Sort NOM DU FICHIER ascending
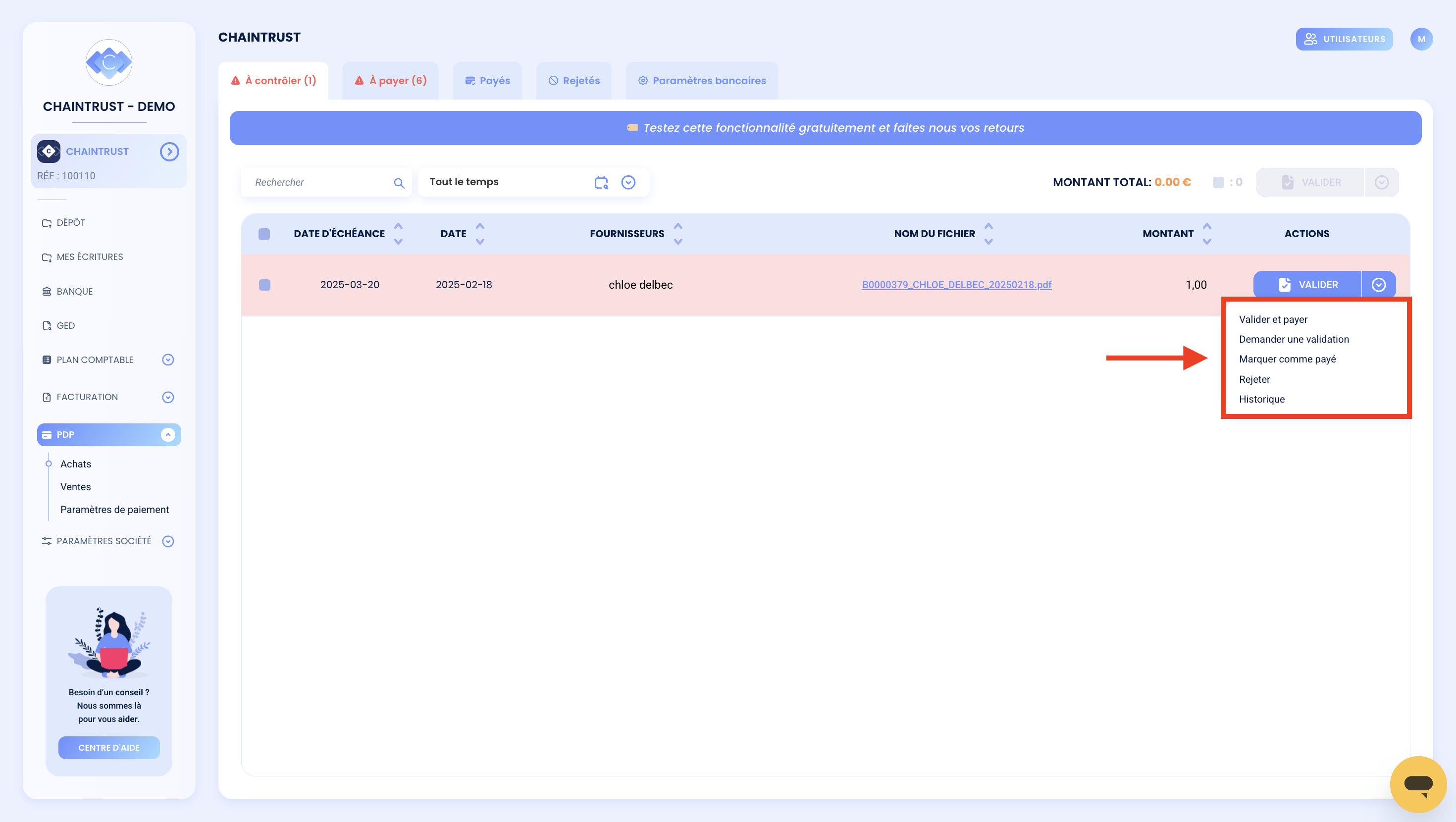Image resolution: width=1456 pixels, height=822 pixels. pyautogui.click(x=988, y=226)
